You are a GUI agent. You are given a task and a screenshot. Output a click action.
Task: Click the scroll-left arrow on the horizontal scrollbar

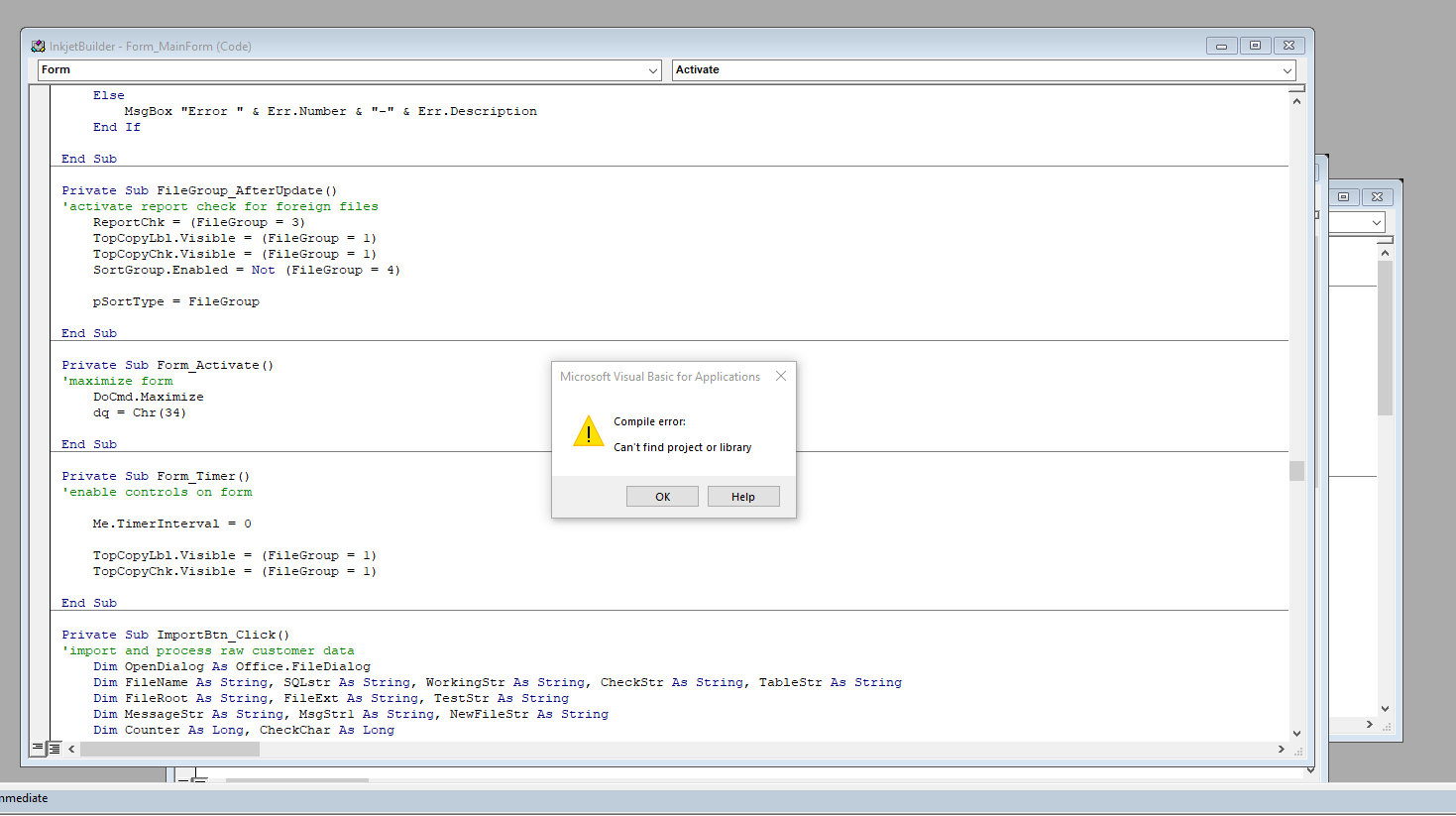pos(70,749)
